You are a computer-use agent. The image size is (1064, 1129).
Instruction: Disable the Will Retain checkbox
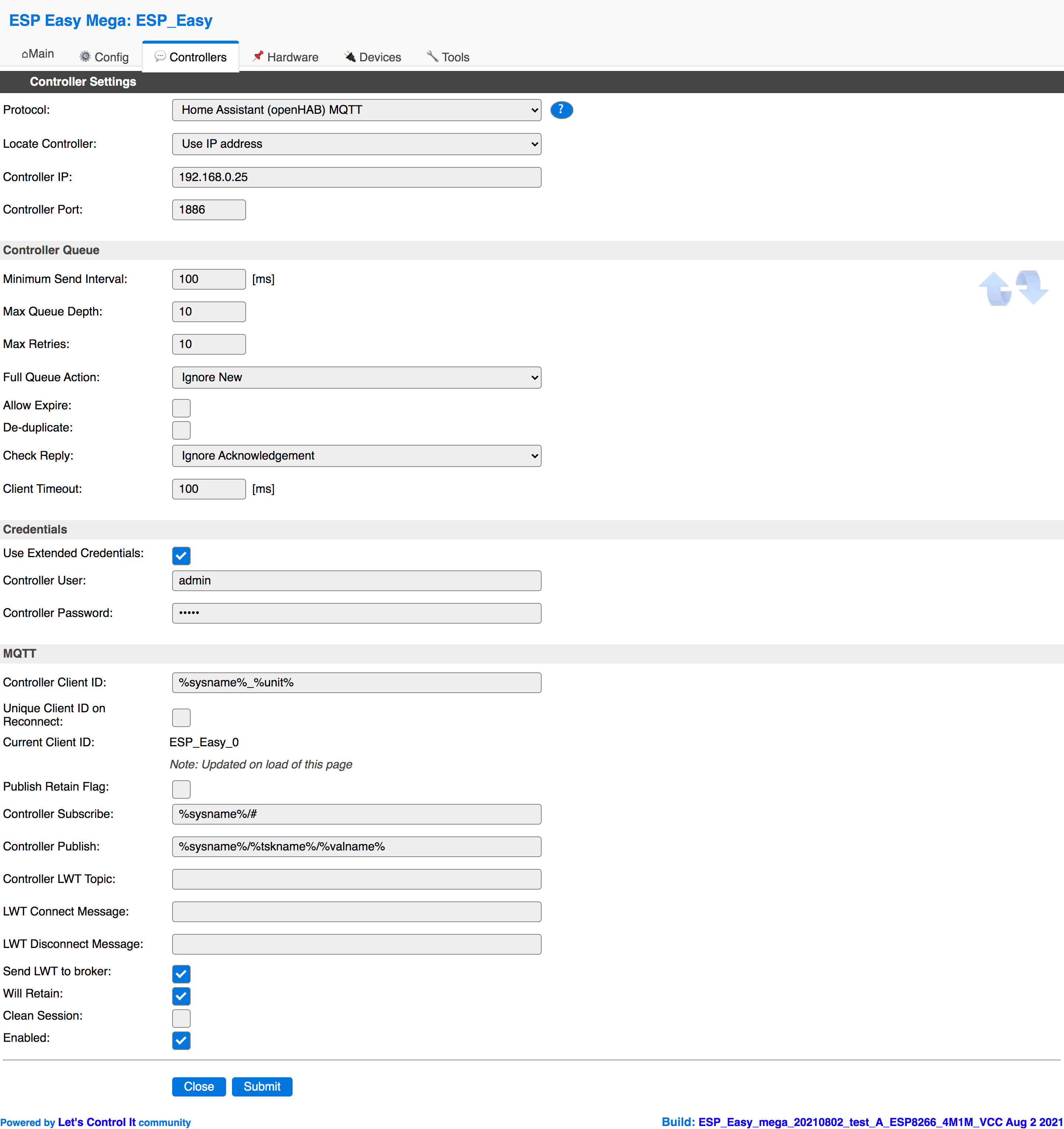point(181,996)
